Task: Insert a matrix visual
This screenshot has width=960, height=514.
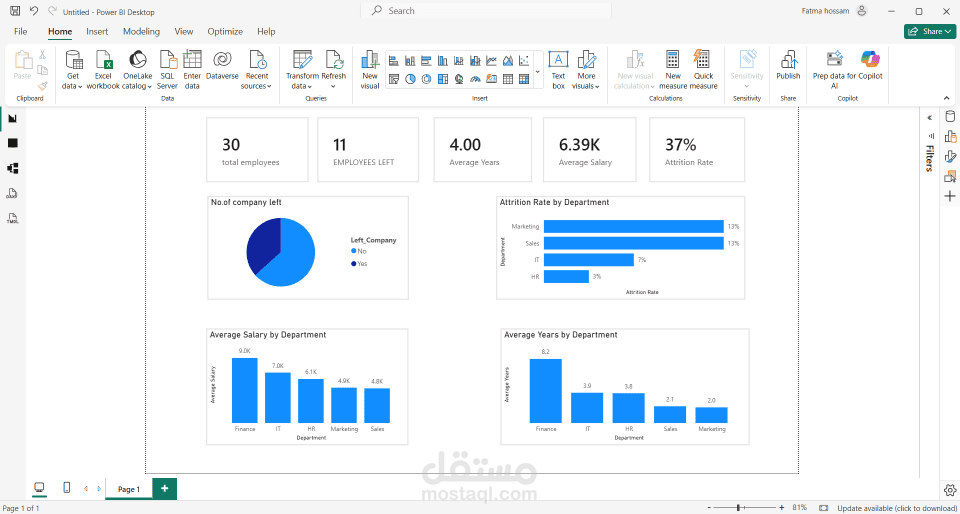Action: click(524, 78)
